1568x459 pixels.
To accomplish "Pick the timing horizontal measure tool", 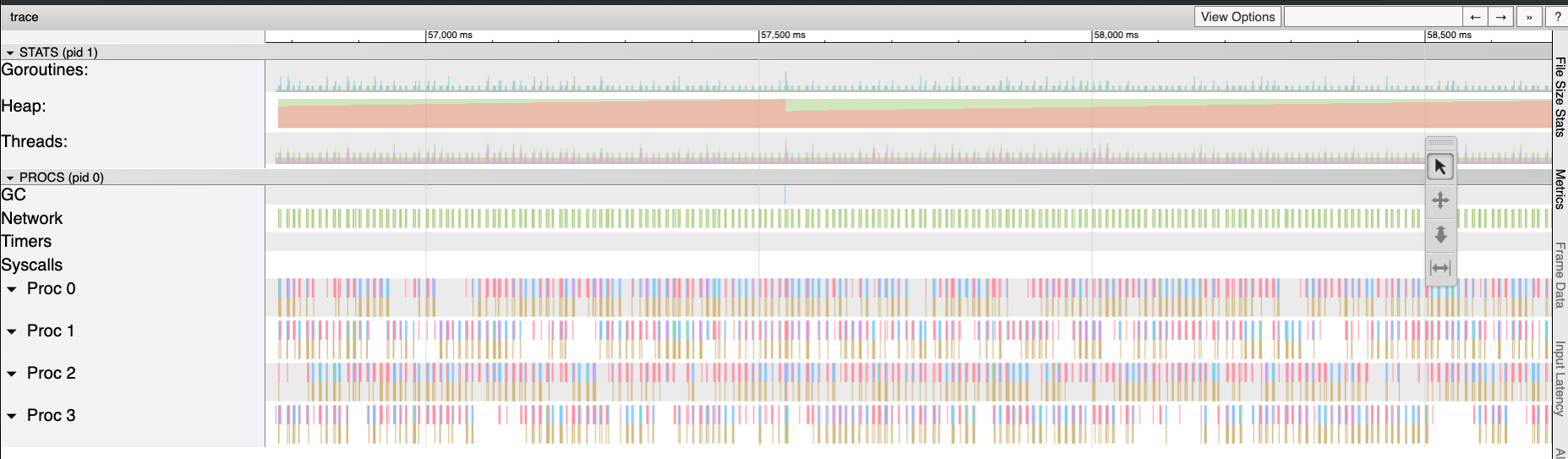I will (x=1440, y=268).
